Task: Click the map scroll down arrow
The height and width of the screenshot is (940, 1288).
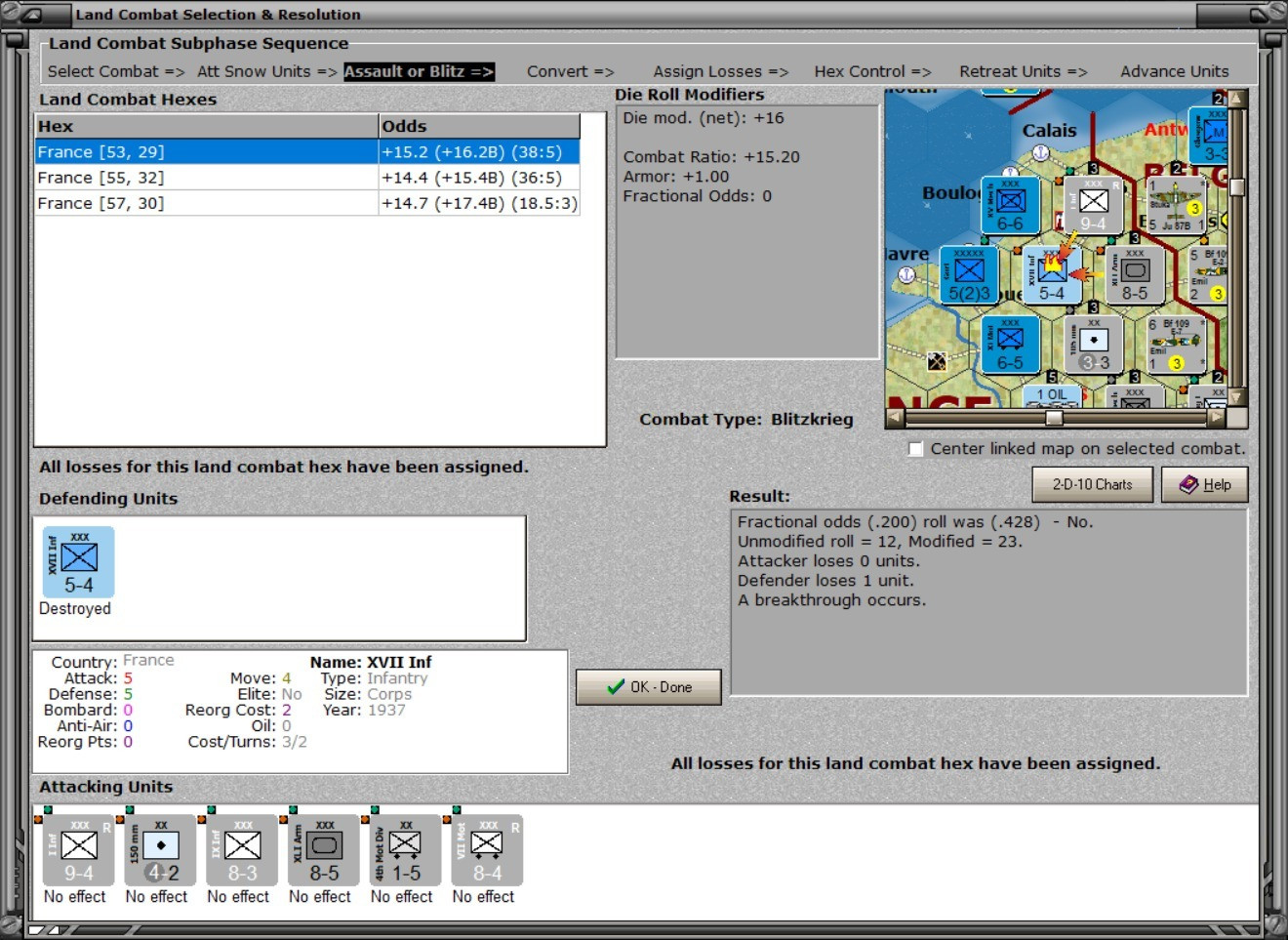Action: tap(1237, 396)
